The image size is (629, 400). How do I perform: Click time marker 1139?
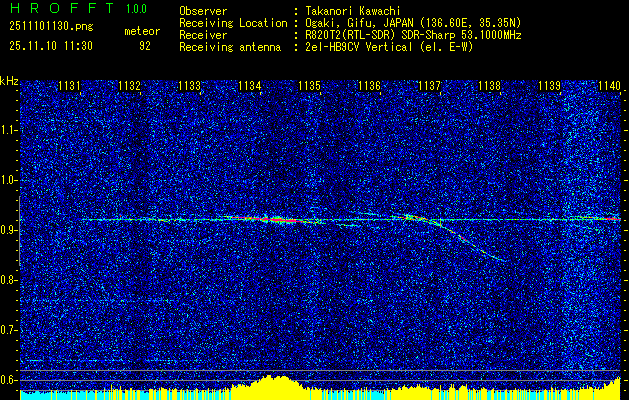(x=550, y=86)
